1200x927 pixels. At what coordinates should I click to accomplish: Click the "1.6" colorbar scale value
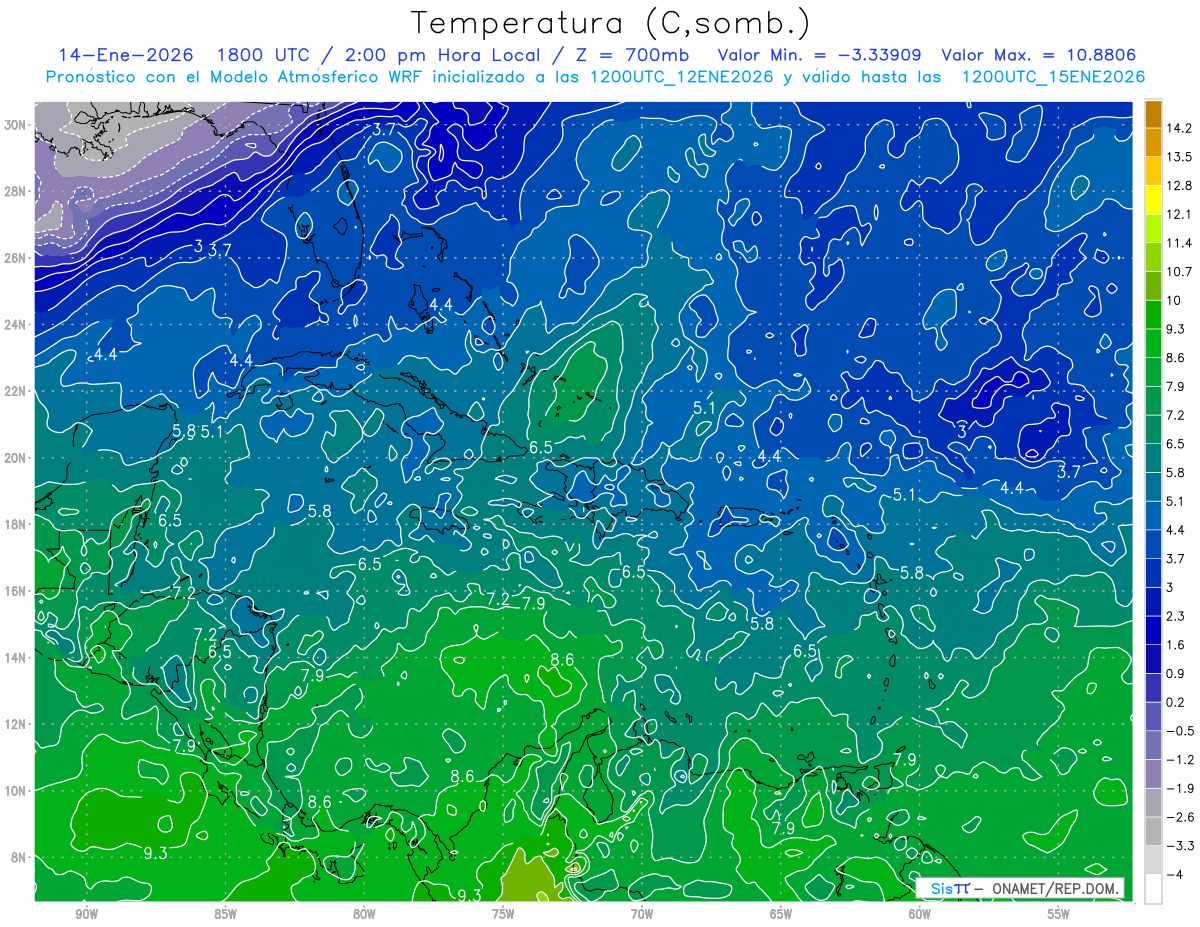pyautogui.click(x=1176, y=645)
